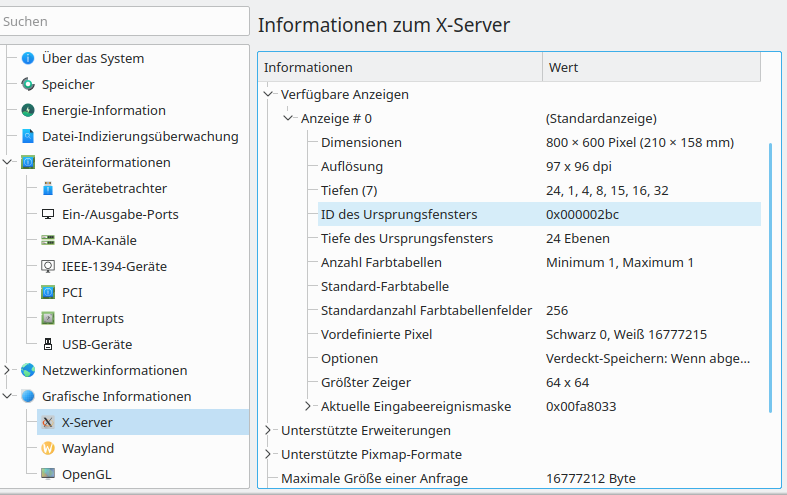Select Gerätebetrachter in sidebar
Screen dimensions: 787x495
[x=114, y=188]
